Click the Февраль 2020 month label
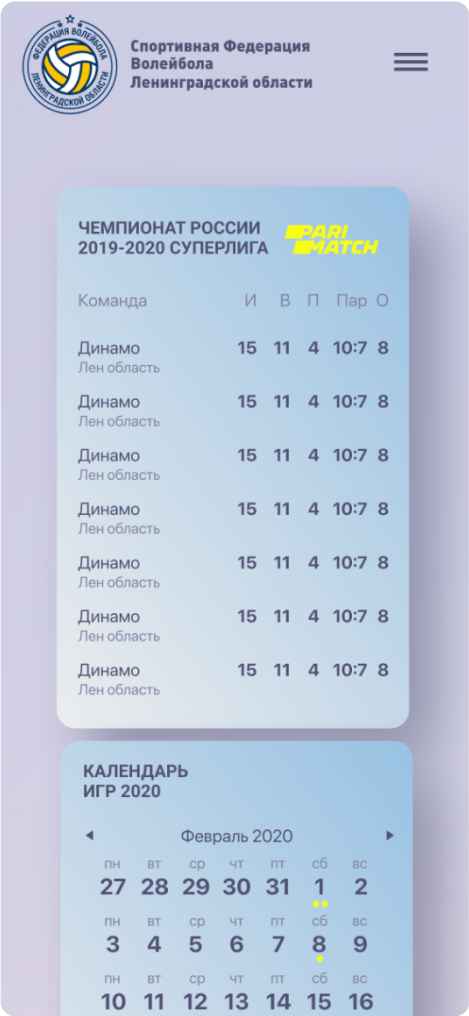This screenshot has width=469, height=1016. coord(236,836)
